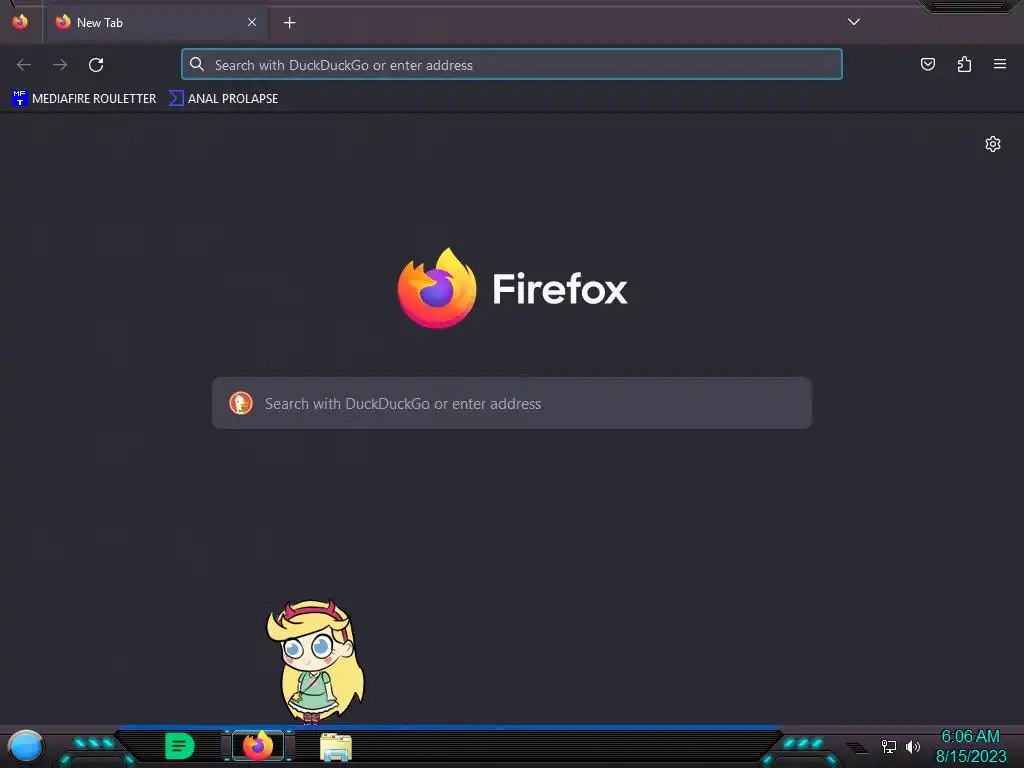The height and width of the screenshot is (768, 1024).
Task: Open the green notes app in taskbar
Action: point(179,746)
